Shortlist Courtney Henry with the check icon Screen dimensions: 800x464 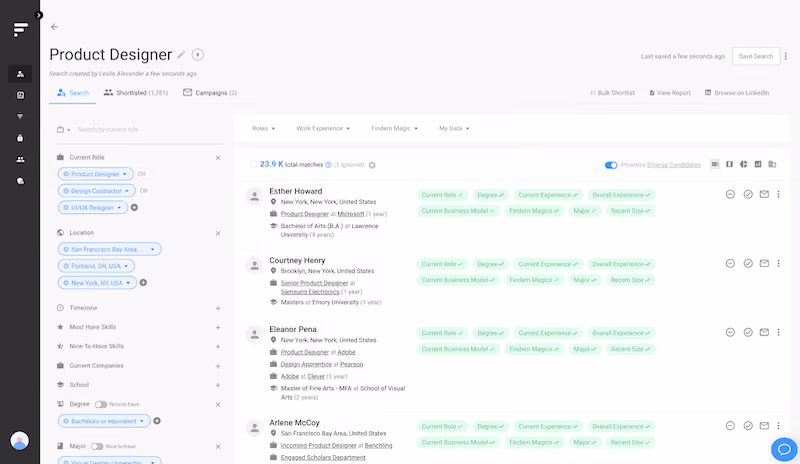[x=748, y=263]
